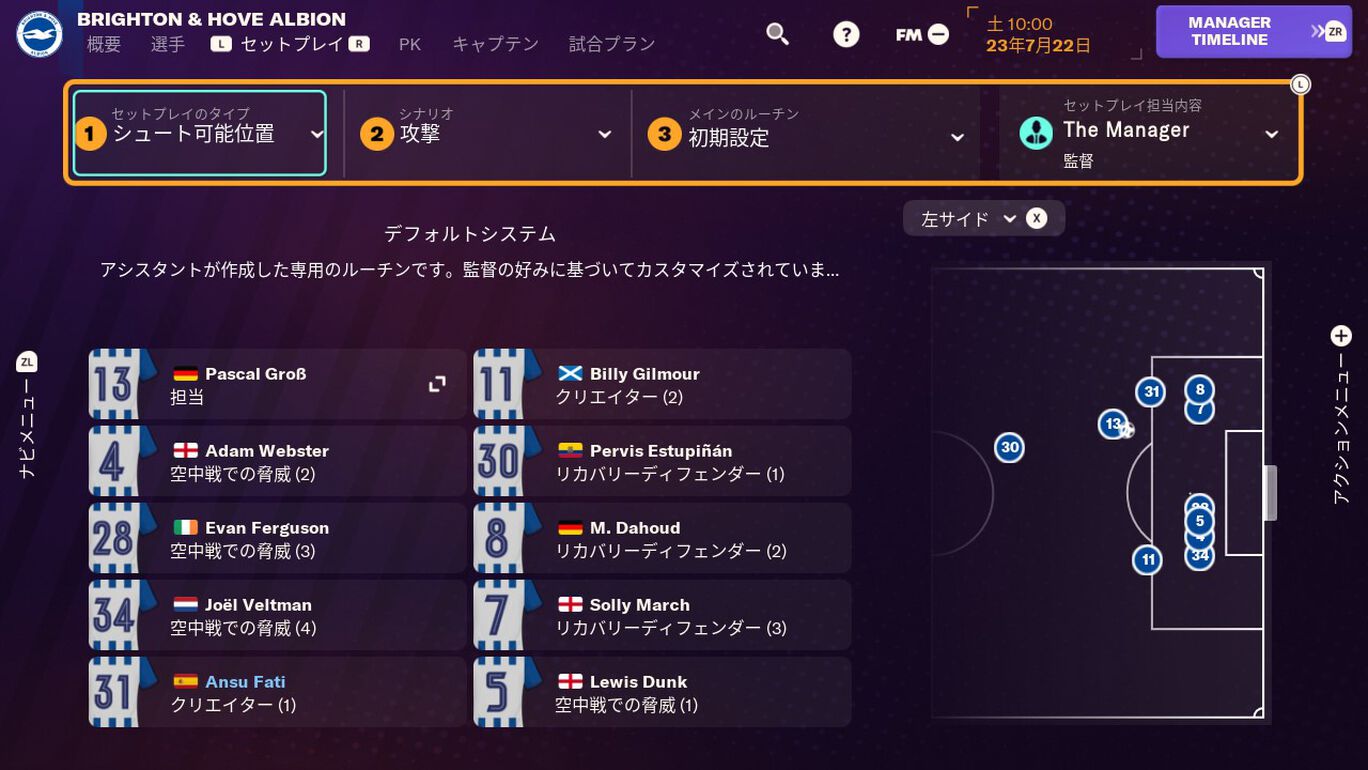Click the Manager Timeline button

[1253, 31]
